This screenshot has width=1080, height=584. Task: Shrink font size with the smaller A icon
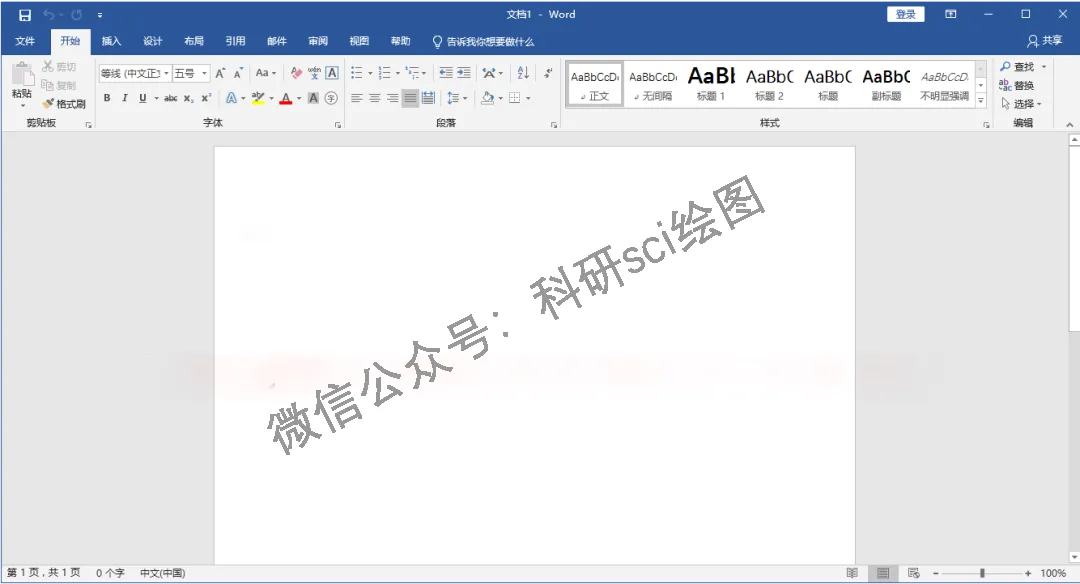(238, 73)
